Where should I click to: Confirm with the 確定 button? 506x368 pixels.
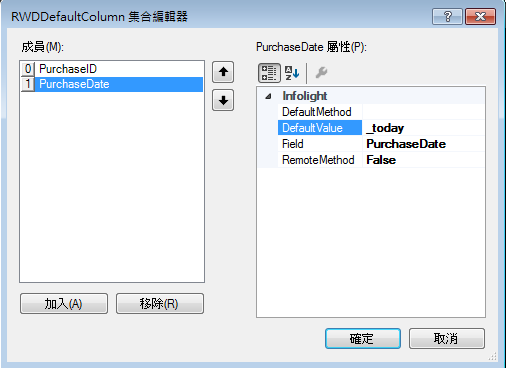coord(363,338)
